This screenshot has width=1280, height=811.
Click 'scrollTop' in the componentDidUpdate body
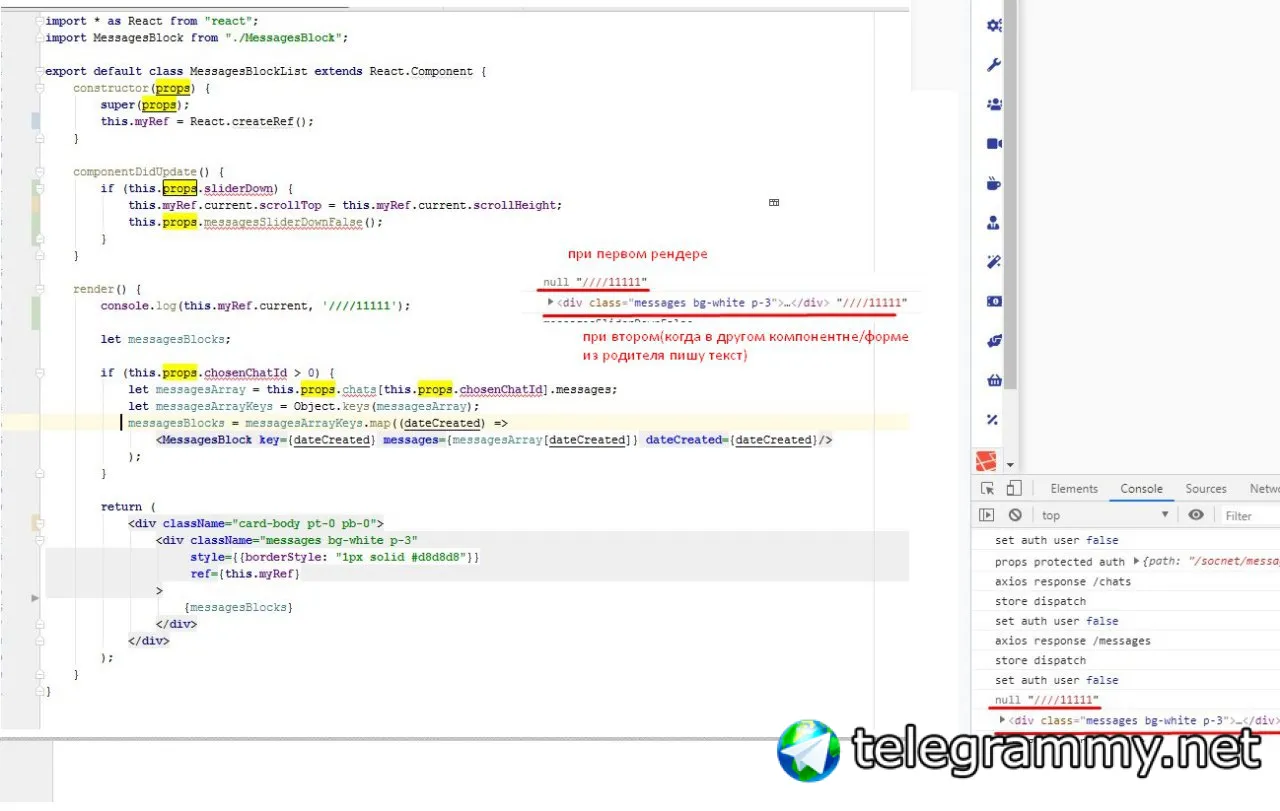[291, 205]
